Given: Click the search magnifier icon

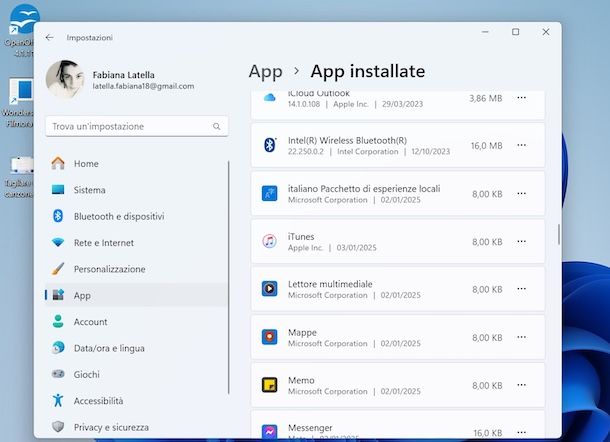Looking at the screenshot, I should pyautogui.click(x=217, y=126).
